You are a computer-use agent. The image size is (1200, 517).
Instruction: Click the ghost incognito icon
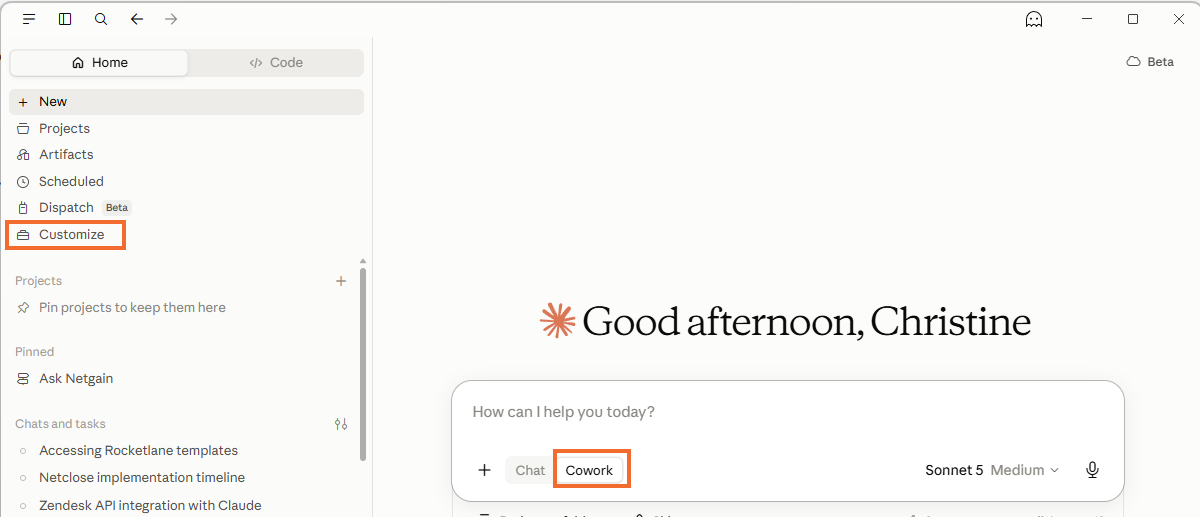coord(1034,19)
